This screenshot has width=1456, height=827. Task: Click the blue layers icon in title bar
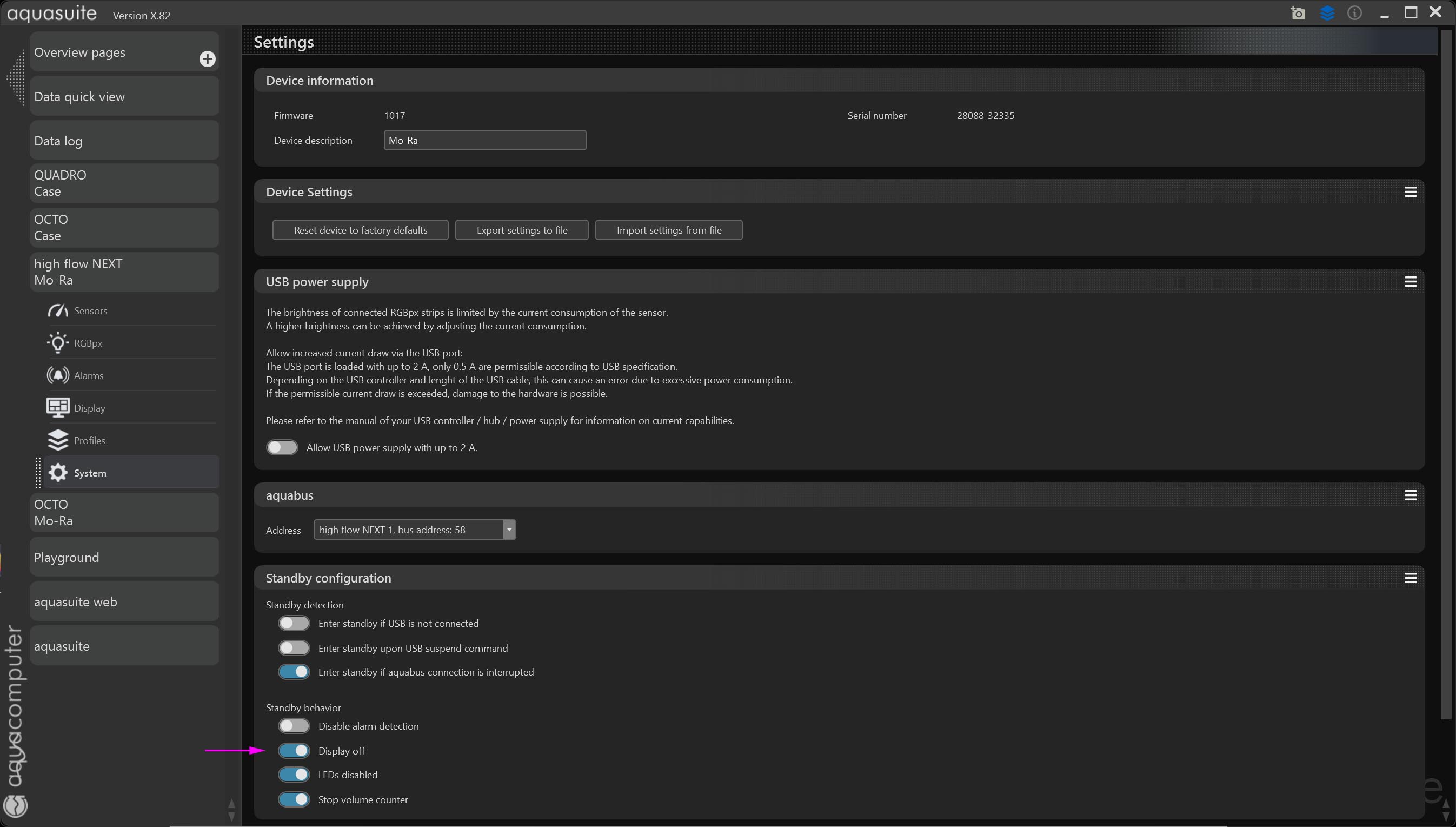(1327, 13)
